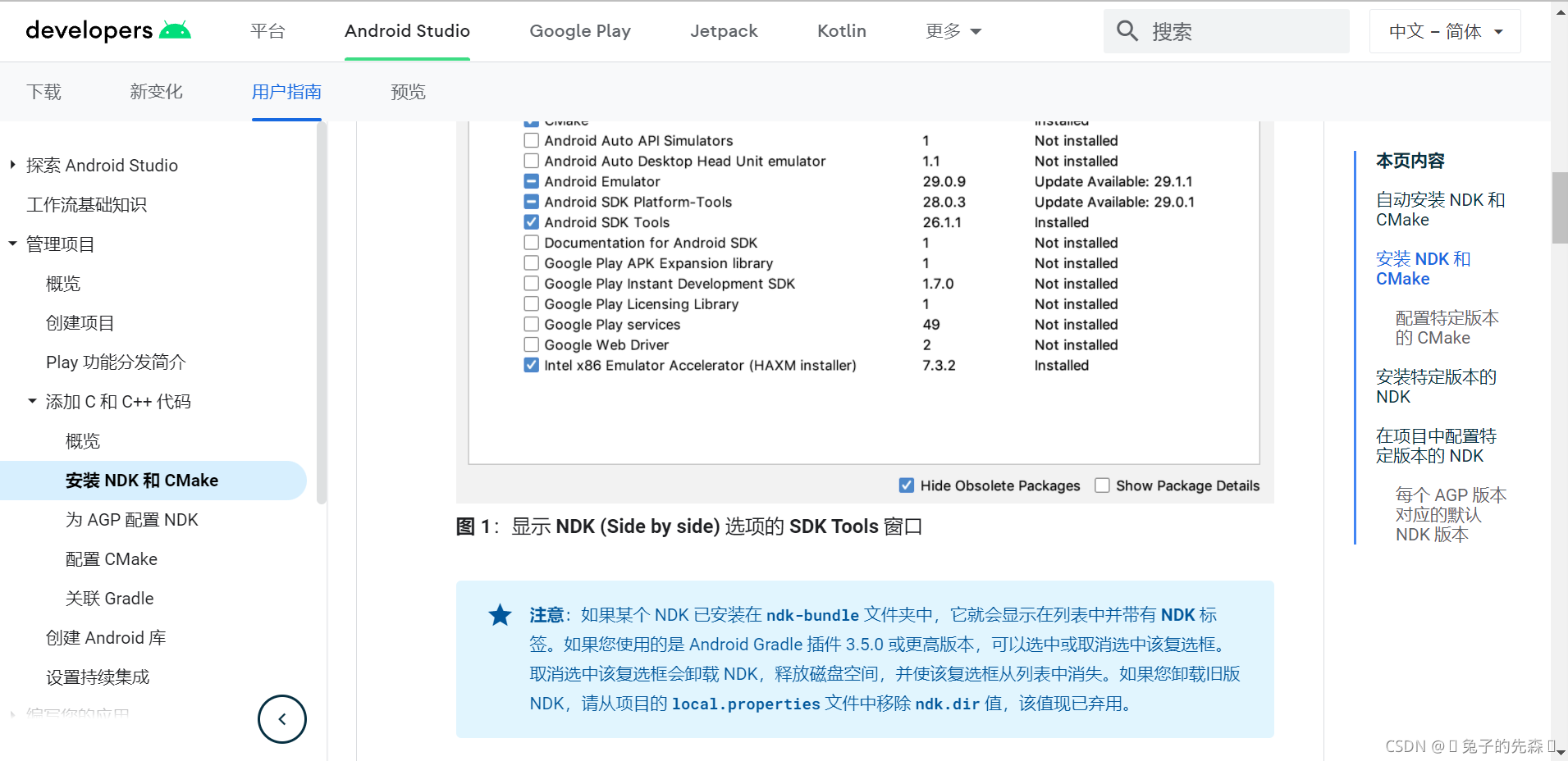Click the Android developers logo
Screen dimensions: 1568x761
click(x=108, y=31)
